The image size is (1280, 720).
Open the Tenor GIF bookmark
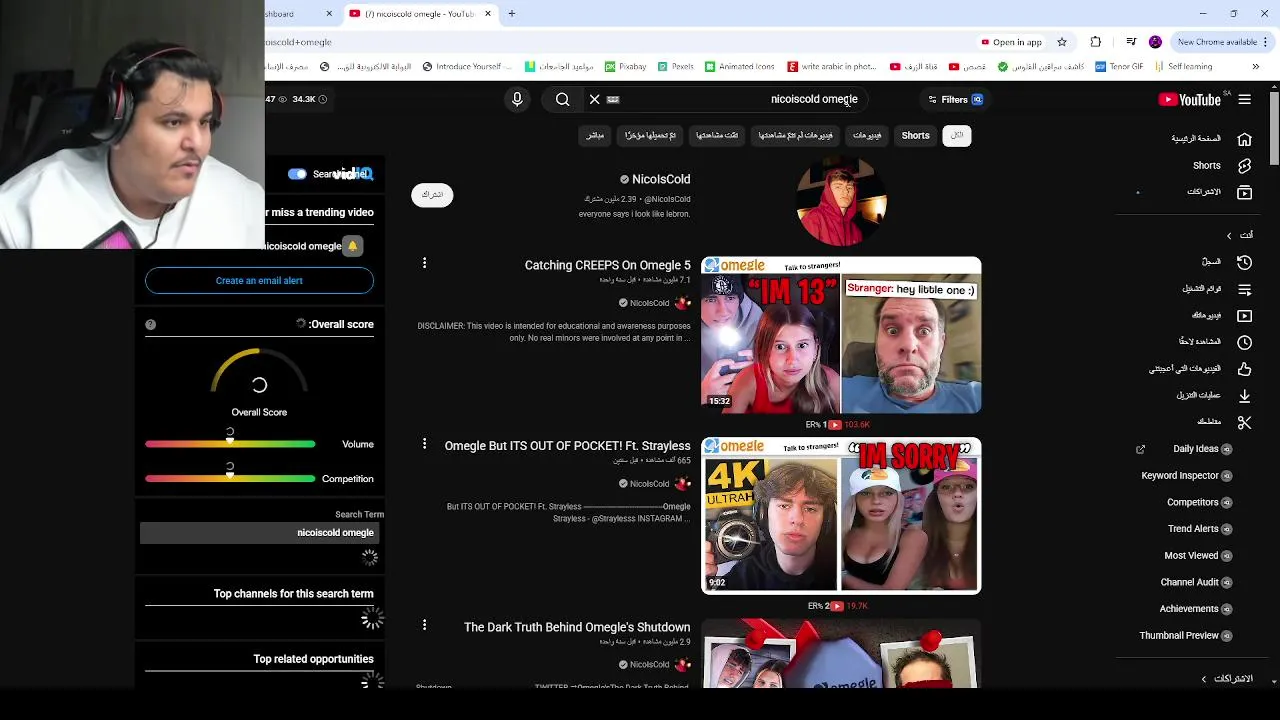1119,67
